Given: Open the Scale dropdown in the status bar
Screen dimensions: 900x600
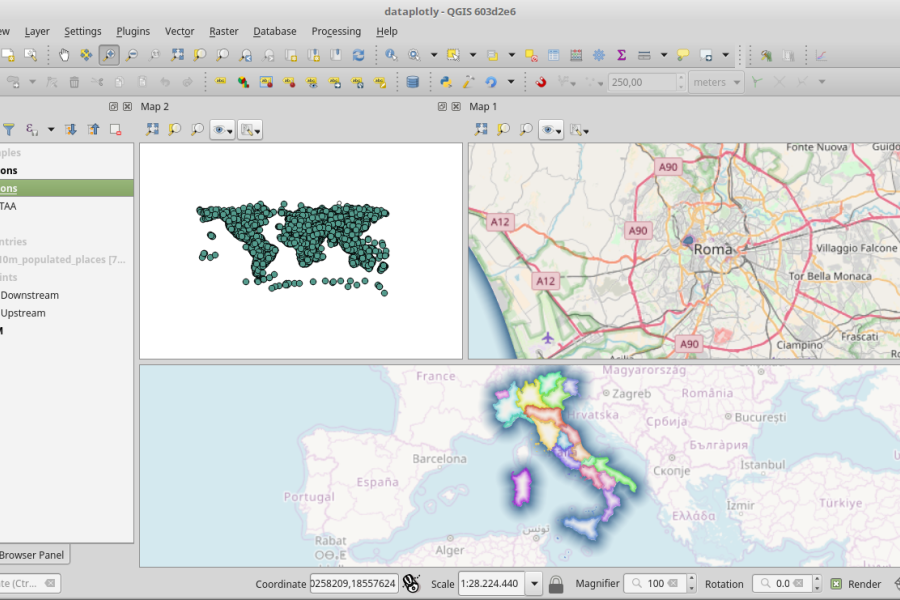Looking at the screenshot, I should 533,585.
